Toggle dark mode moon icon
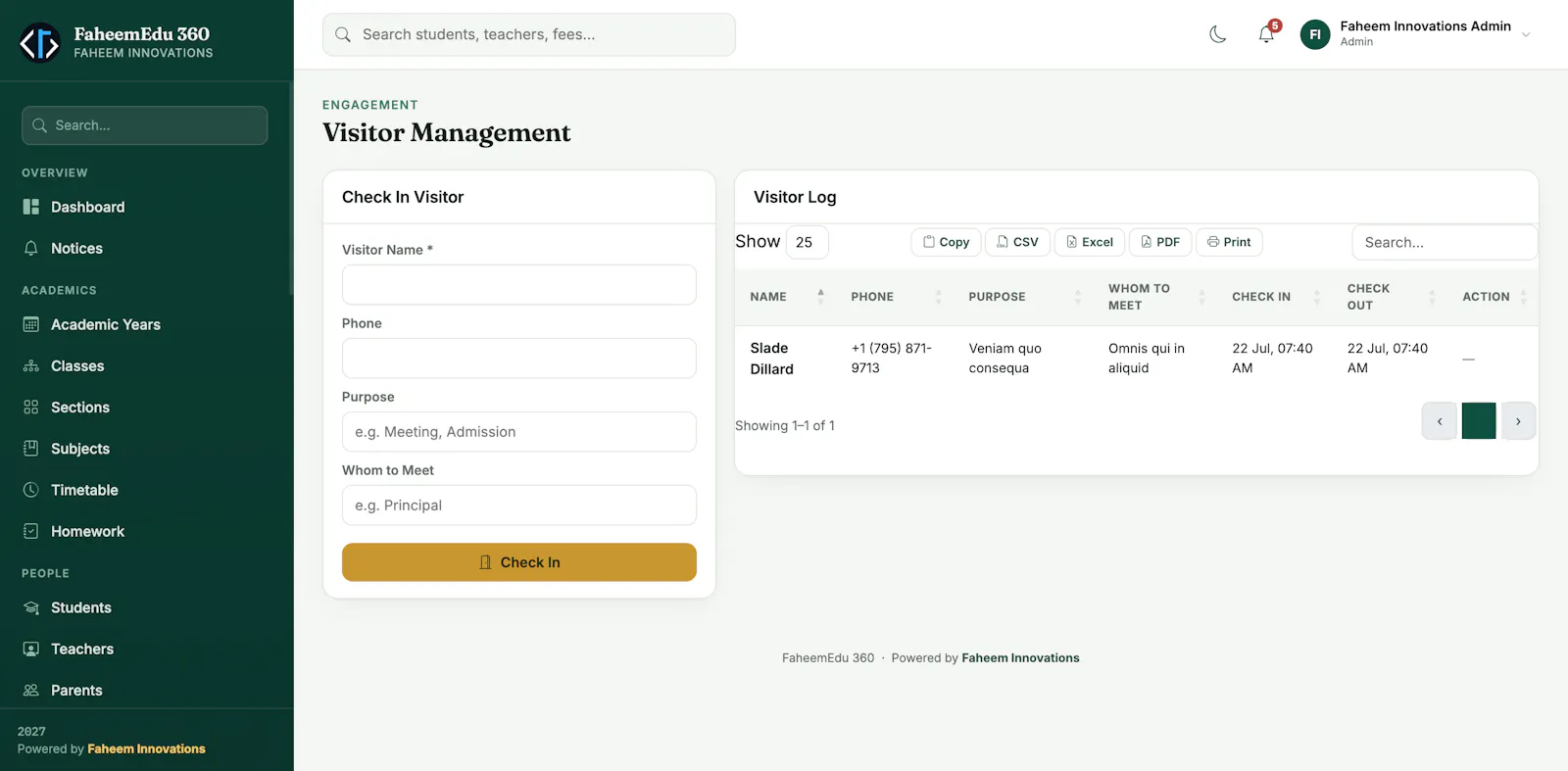Image resolution: width=1568 pixels, height=771 pixels. 1217,34
